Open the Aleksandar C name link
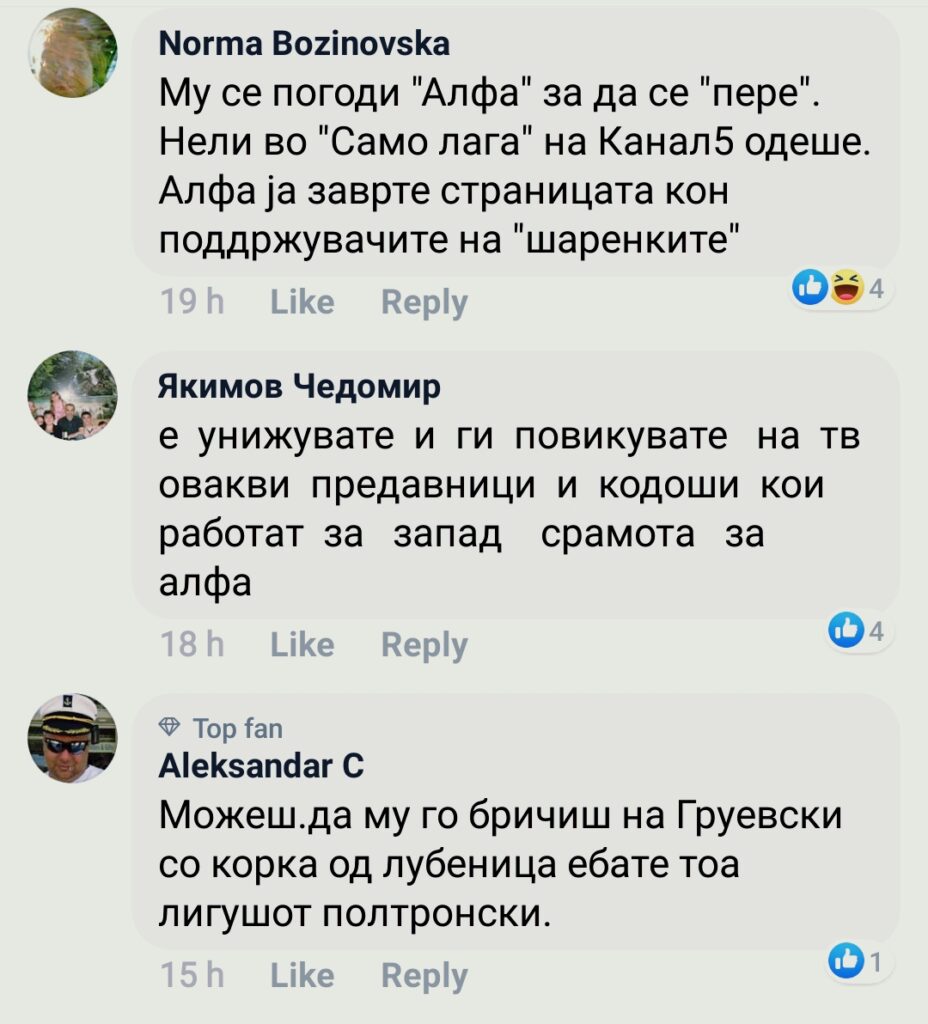928x1024 pixels. (260, 765)
